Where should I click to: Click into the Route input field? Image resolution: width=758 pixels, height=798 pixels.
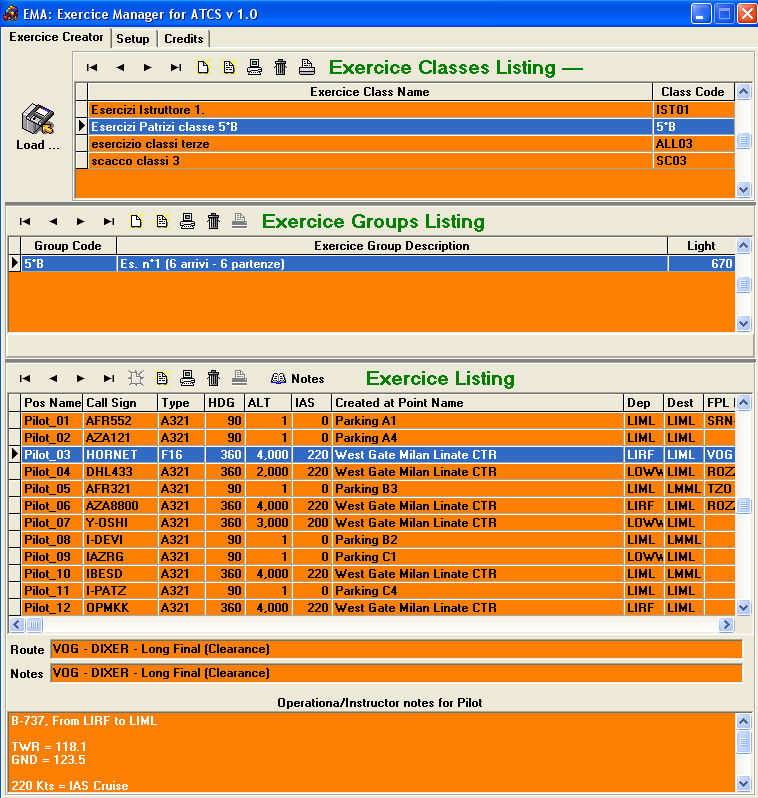coord(396,649)
